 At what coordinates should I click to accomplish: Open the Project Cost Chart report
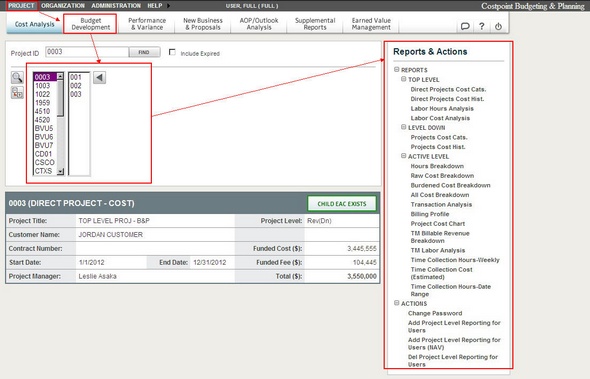(x=438, y=224)
